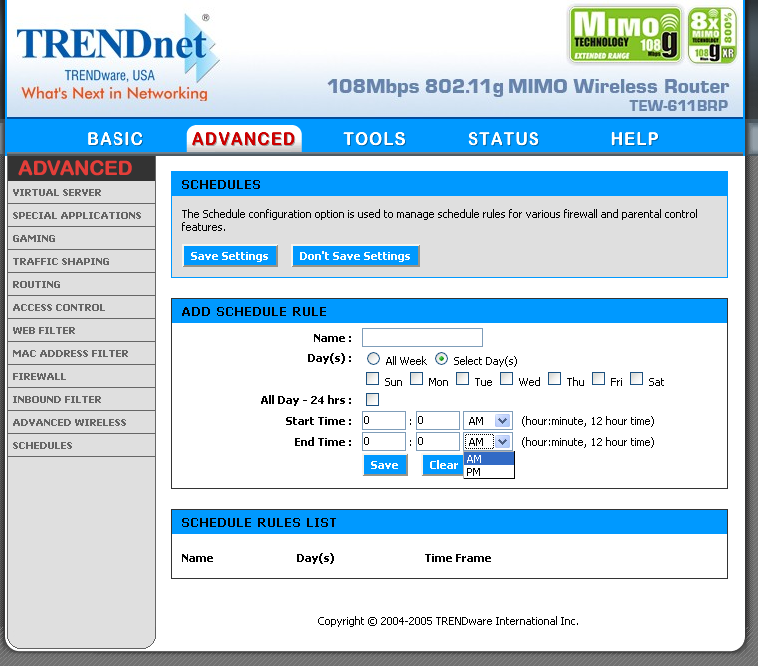Switch to the TOOLS tab
Viewport: 758px width, 666px height.
pyautogui.click(x=375, y=139)
